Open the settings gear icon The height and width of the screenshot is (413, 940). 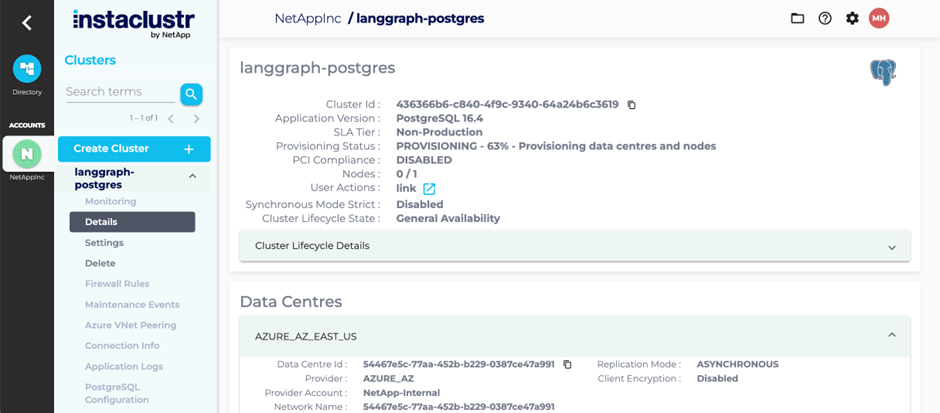[852, 19]
